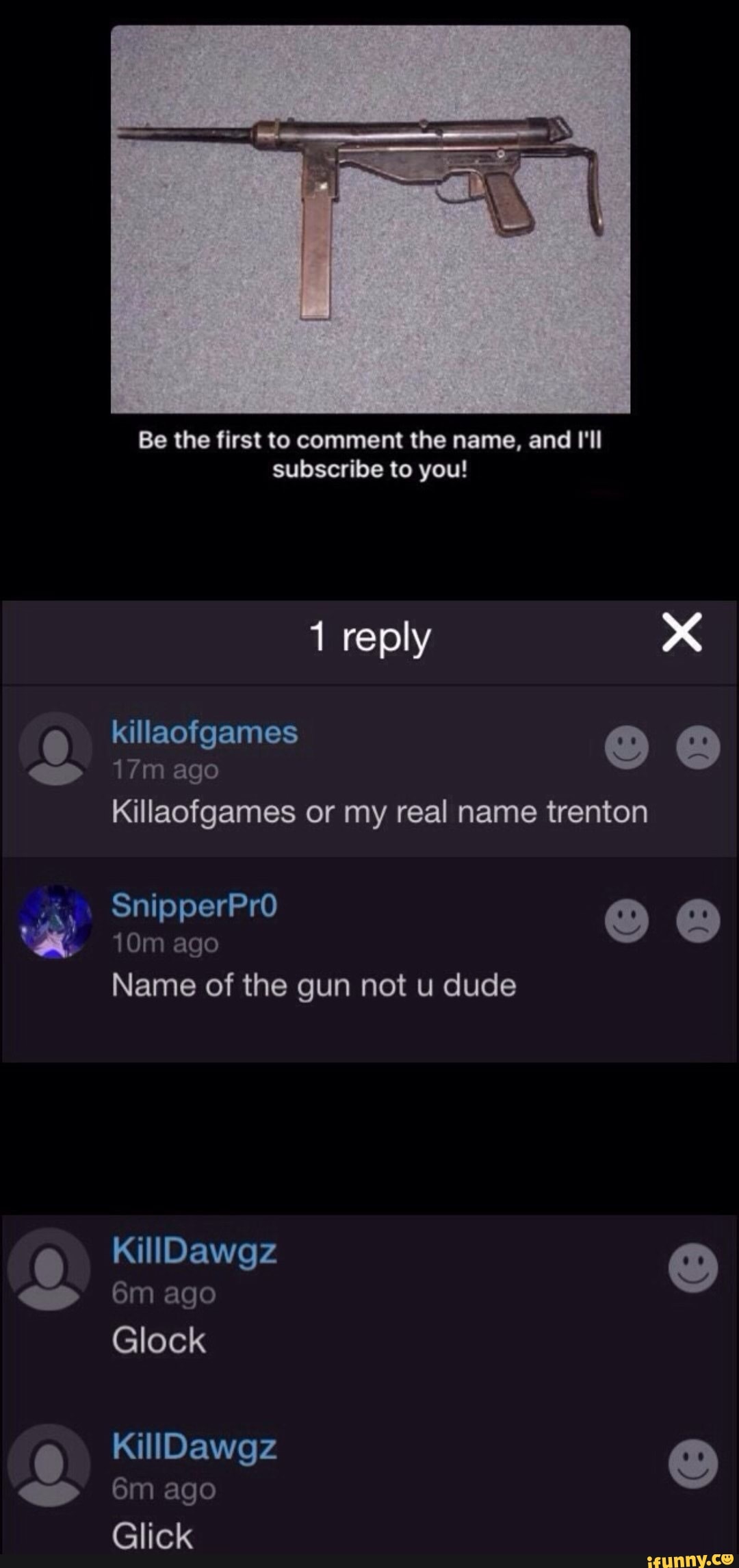Like KillDawgz's Glock comment smiley

coord(692,1268)
